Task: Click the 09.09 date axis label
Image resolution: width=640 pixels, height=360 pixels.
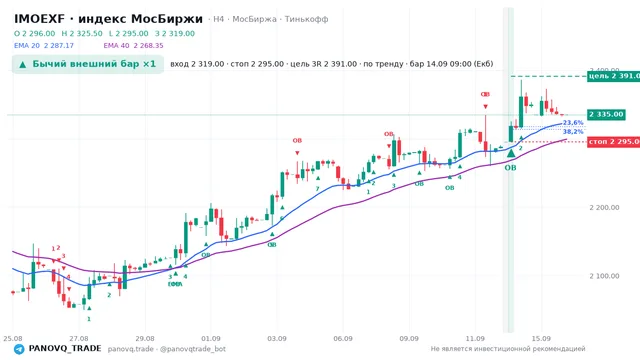Action: coord(409,338)
